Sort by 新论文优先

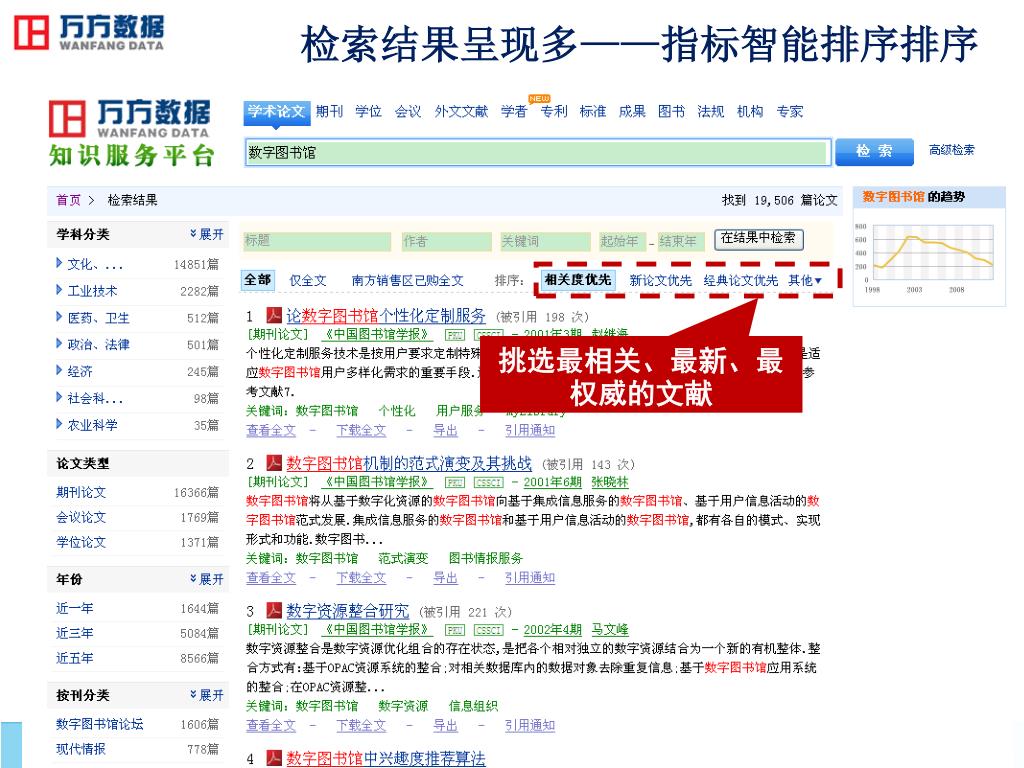(x=660, y=281)
